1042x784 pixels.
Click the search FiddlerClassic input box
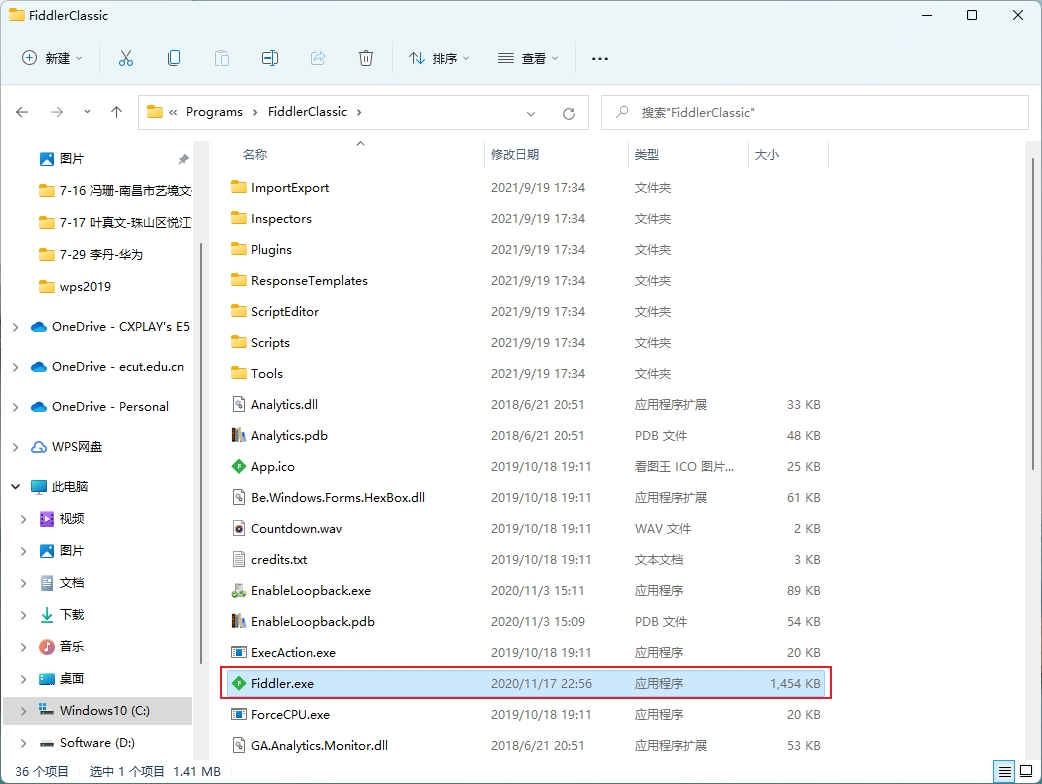[820, 113]
